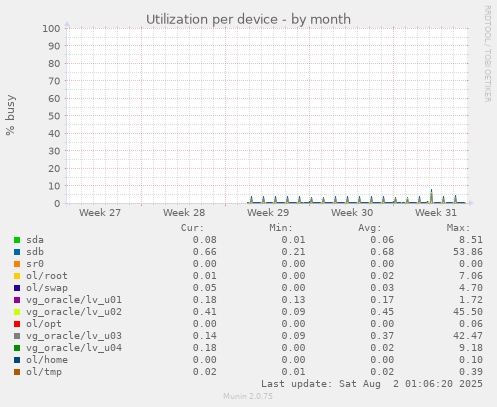This screenshot has width=497, height=407.
Task: Click lv_u02 average value 0.45
Action: [x=382, y=312]
